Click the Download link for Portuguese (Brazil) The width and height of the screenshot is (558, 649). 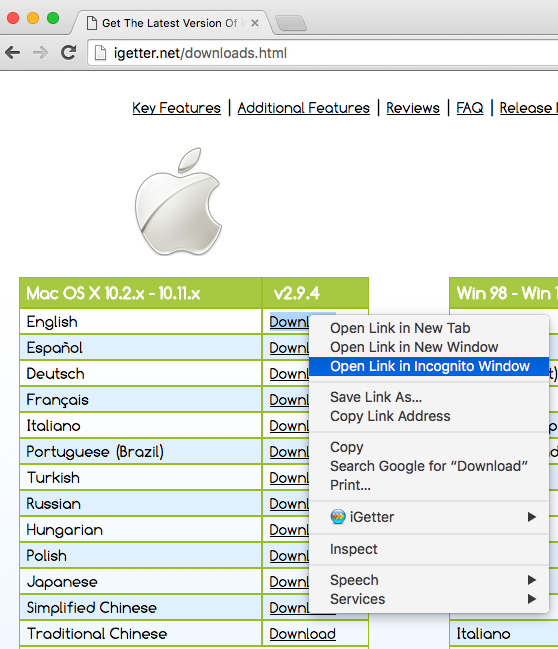click(x=289, y=452)
